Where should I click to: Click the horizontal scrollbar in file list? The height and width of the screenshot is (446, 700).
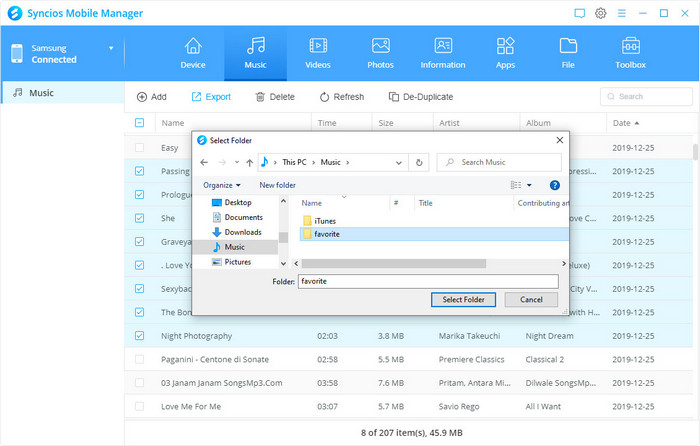[x=394, y=263]
